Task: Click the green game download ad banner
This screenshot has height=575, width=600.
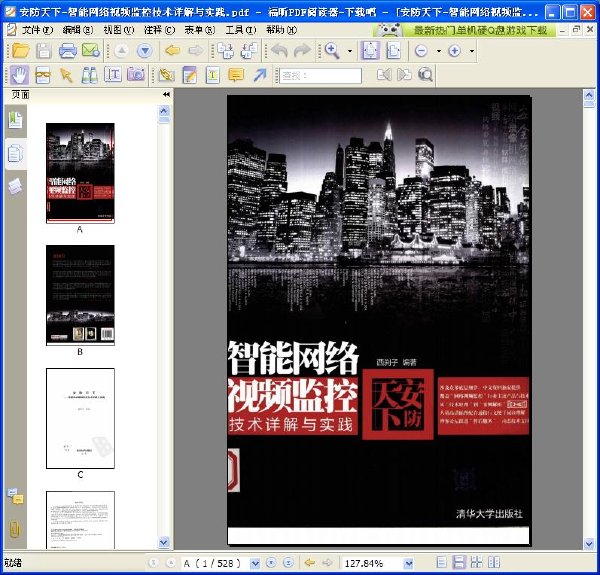Action: pos(464,30)
